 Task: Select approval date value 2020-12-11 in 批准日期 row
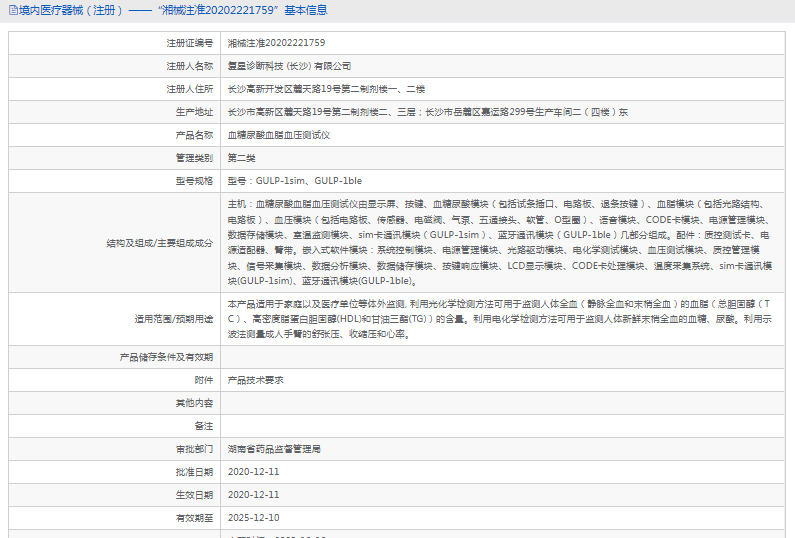point(254,472)
